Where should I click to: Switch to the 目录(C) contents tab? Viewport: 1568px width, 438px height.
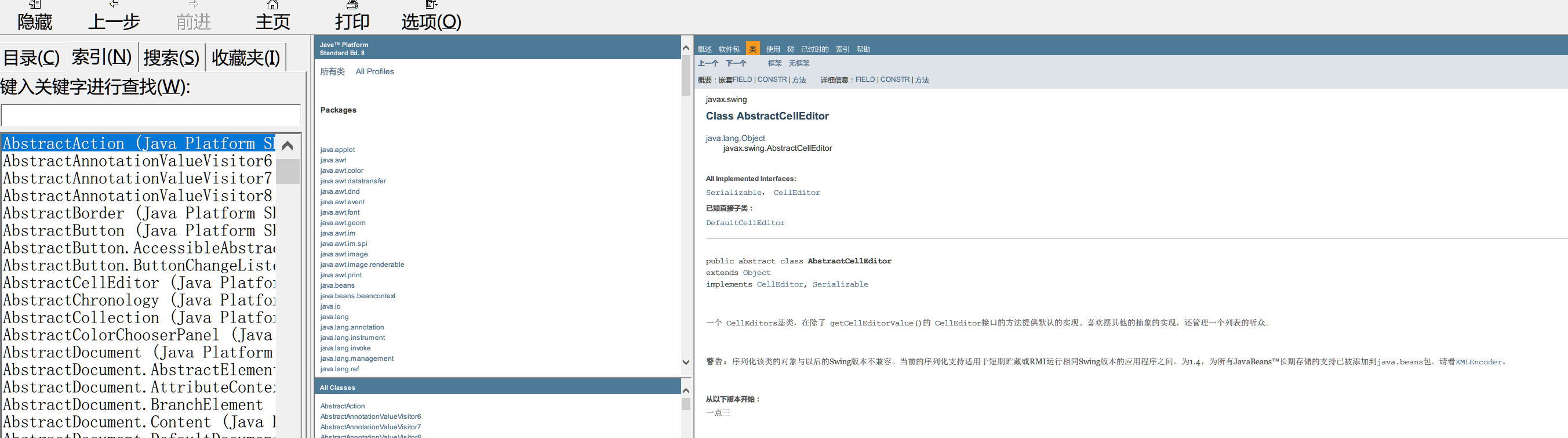(32, 57)
